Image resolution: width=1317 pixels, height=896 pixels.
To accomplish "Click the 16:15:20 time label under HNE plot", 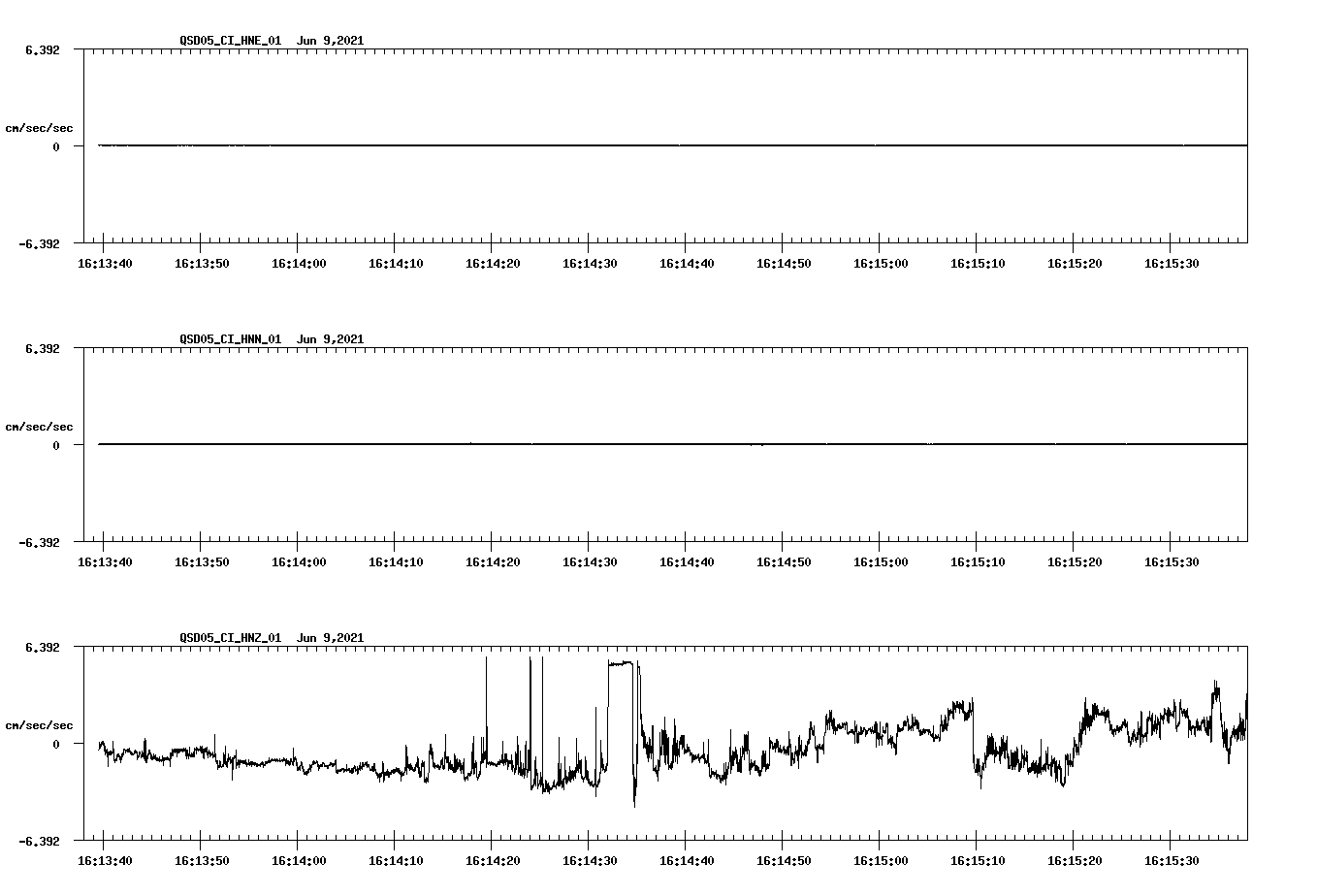I will pos(1075,264).
